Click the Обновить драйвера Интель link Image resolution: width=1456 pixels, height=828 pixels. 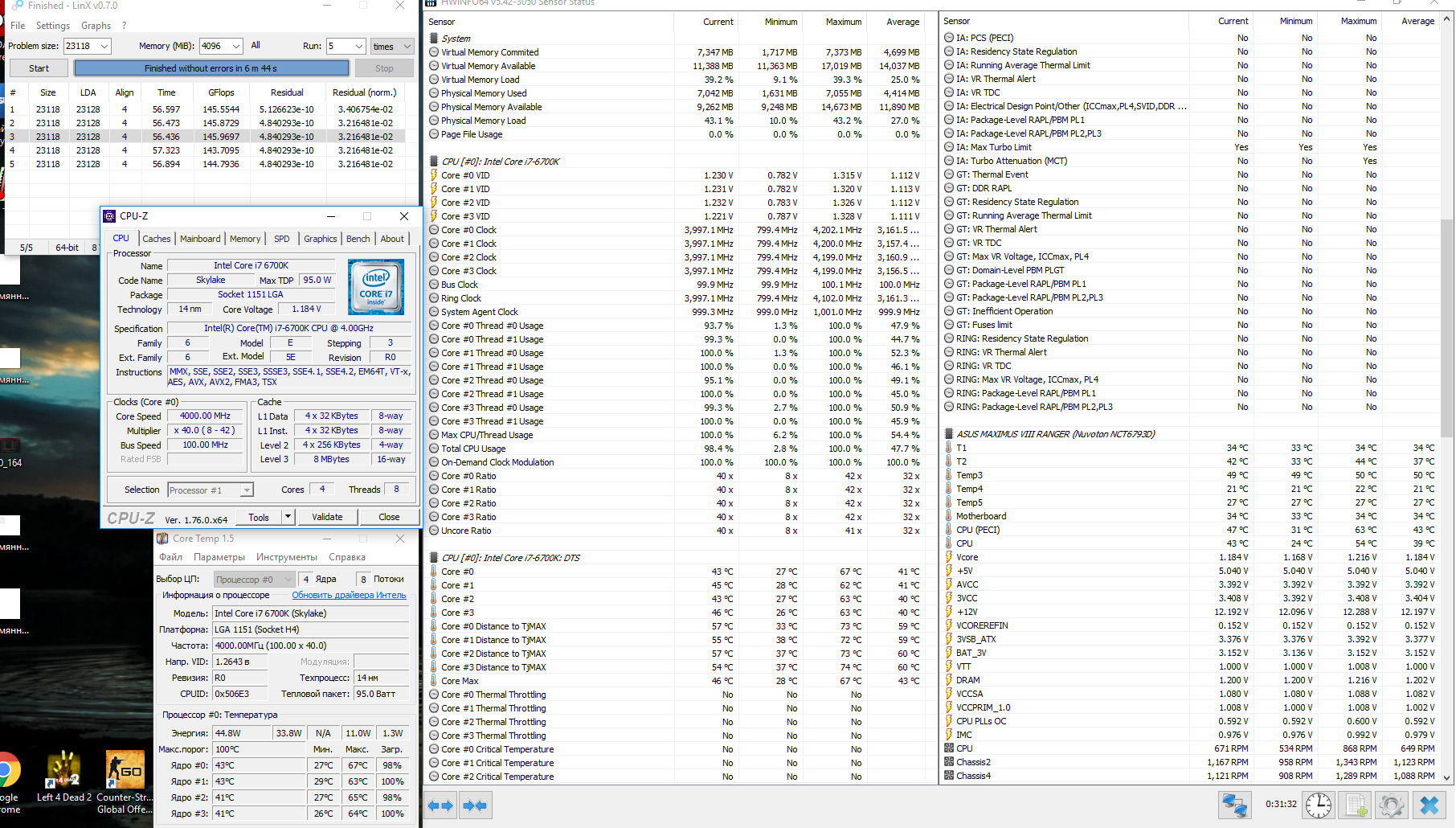click(x=349, y=595)
